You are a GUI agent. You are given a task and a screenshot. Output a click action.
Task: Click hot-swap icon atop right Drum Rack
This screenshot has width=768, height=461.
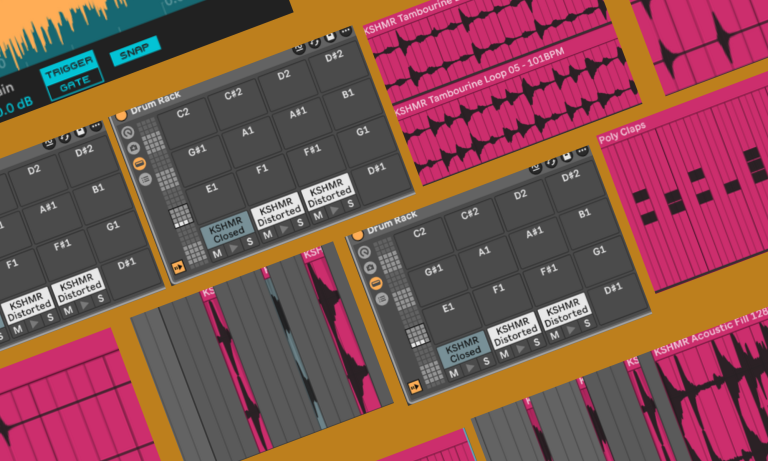pyautogui.click(x=551, y=162)
